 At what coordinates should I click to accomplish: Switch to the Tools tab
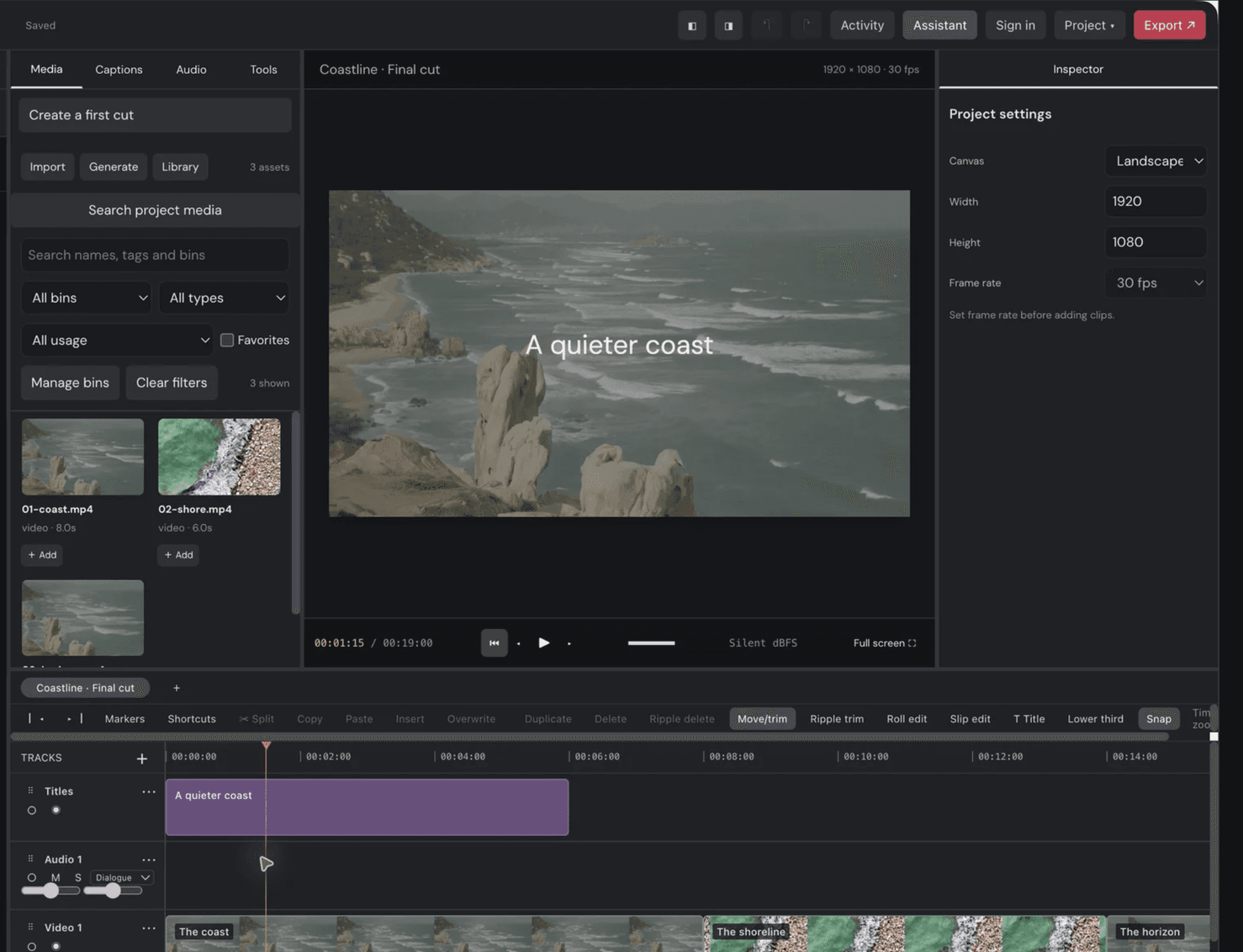click(263, 70)
